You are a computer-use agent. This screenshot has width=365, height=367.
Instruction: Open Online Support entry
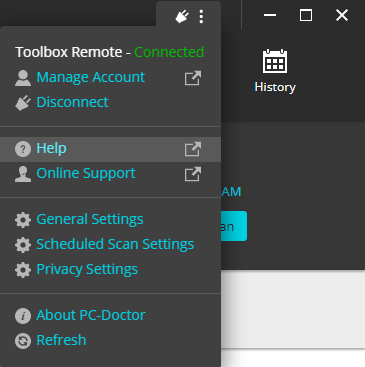[86, 174]
